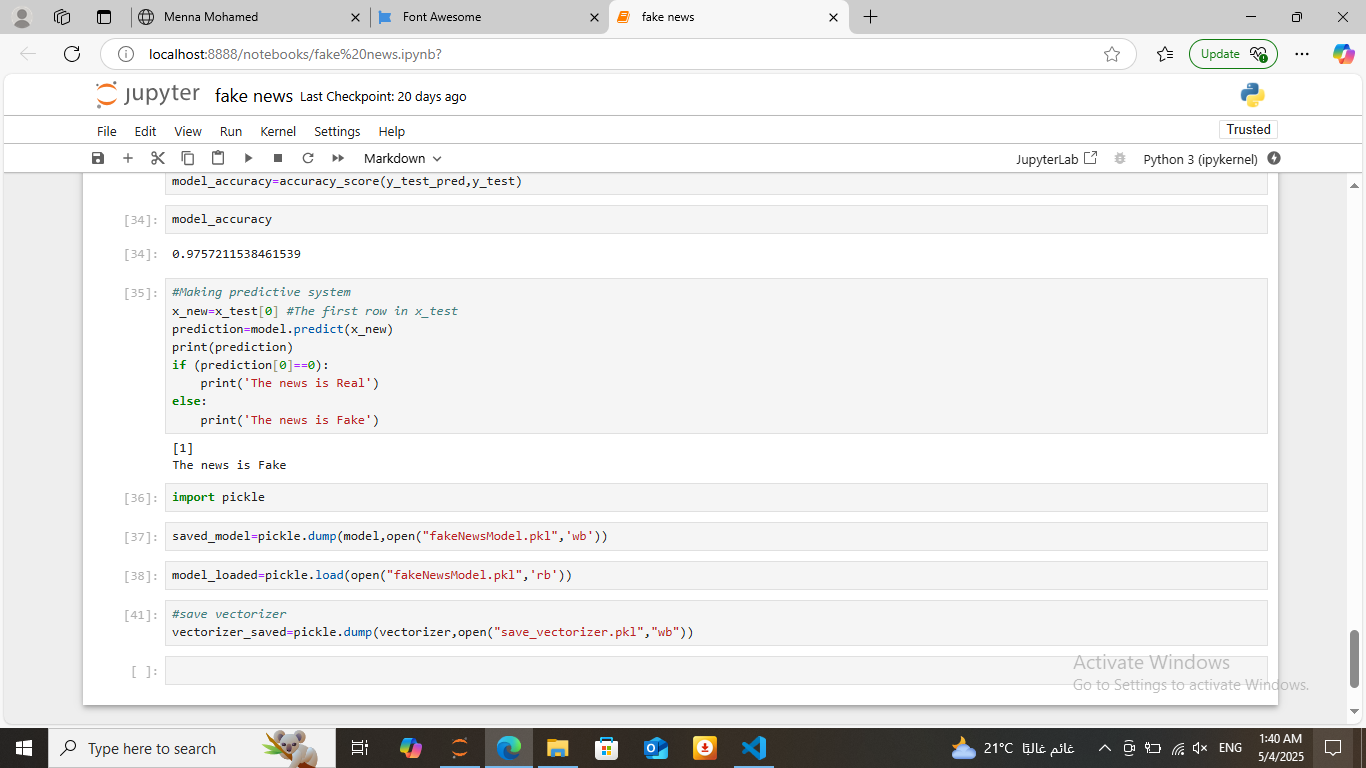
Task: Insert a cell below with plus icon
Action: (x=128, y=158)
